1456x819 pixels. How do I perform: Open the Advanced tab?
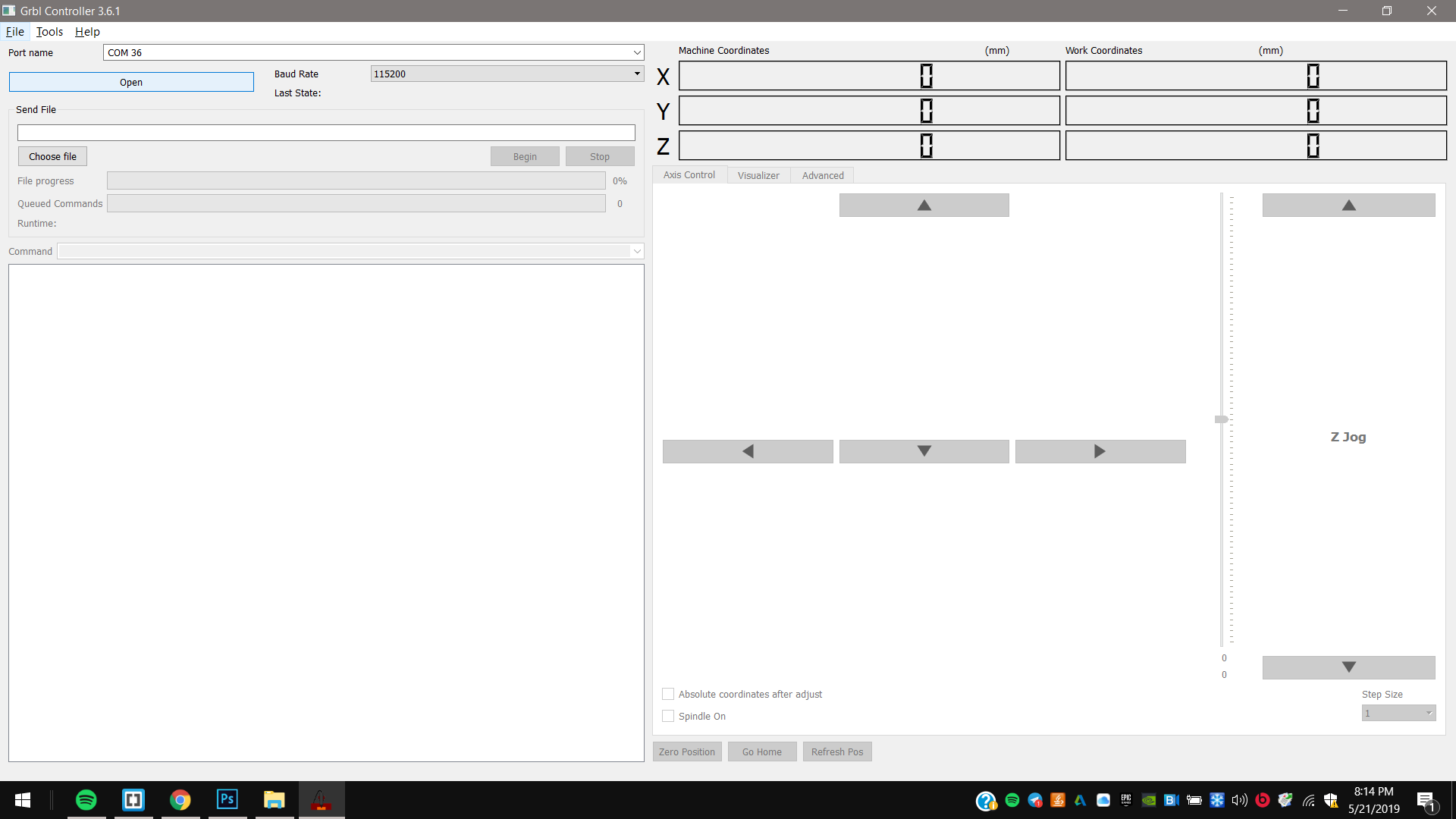823,175
